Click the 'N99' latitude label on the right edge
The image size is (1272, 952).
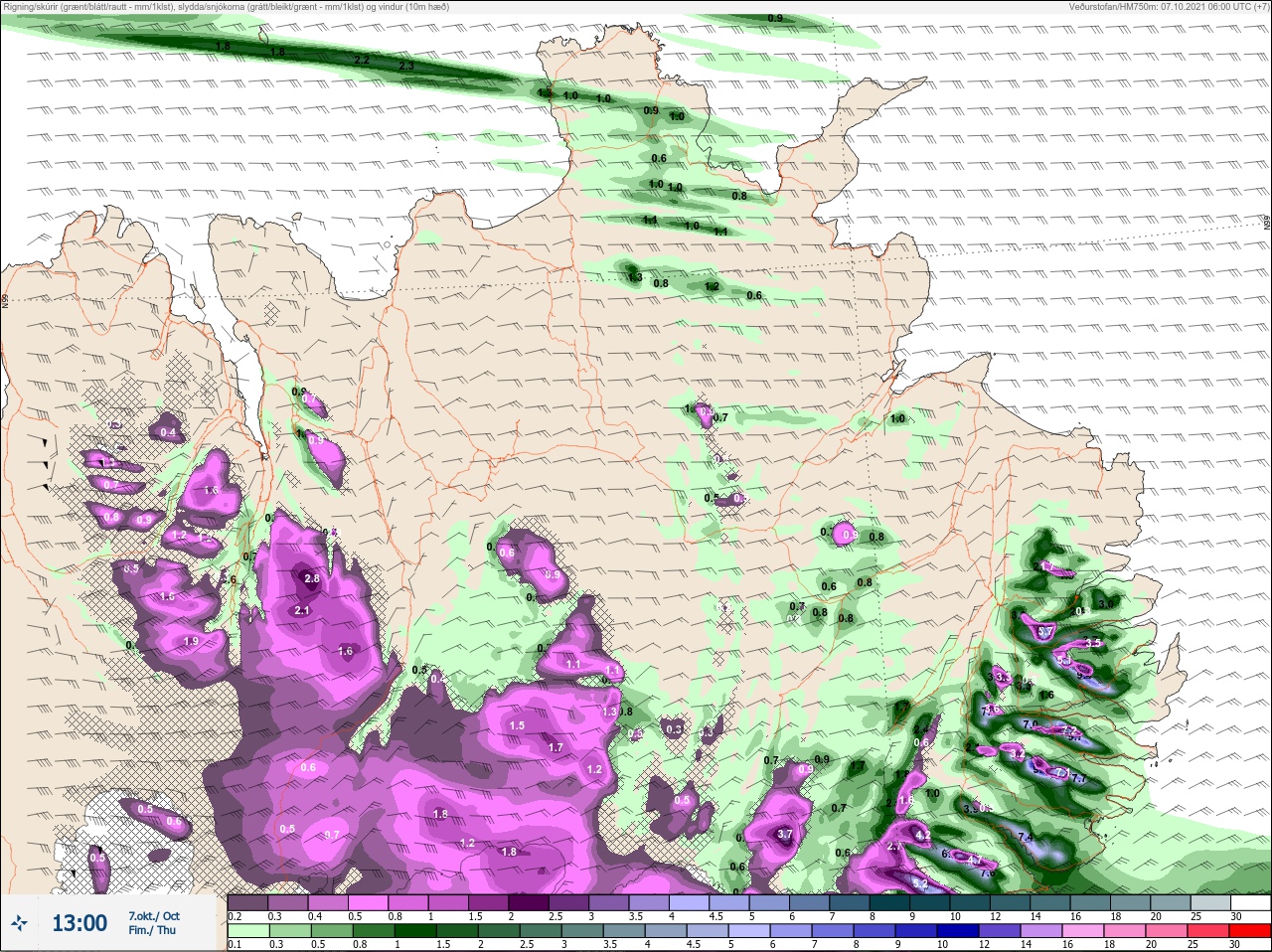[x=1267, y=224]
